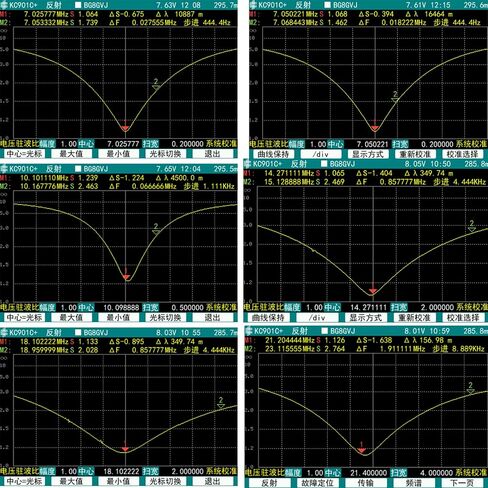Switch to 反射 mode in the 21.400000 panel
This screenshot has width=488, height=488.
pos(269,483)
